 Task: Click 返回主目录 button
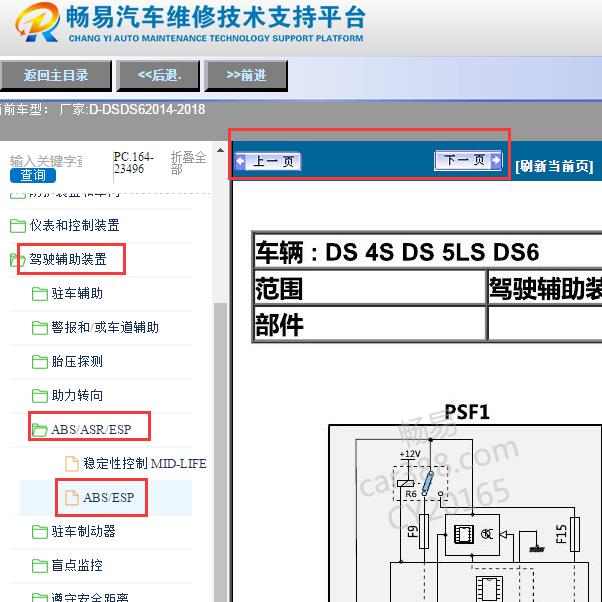[x=56, y=75]
